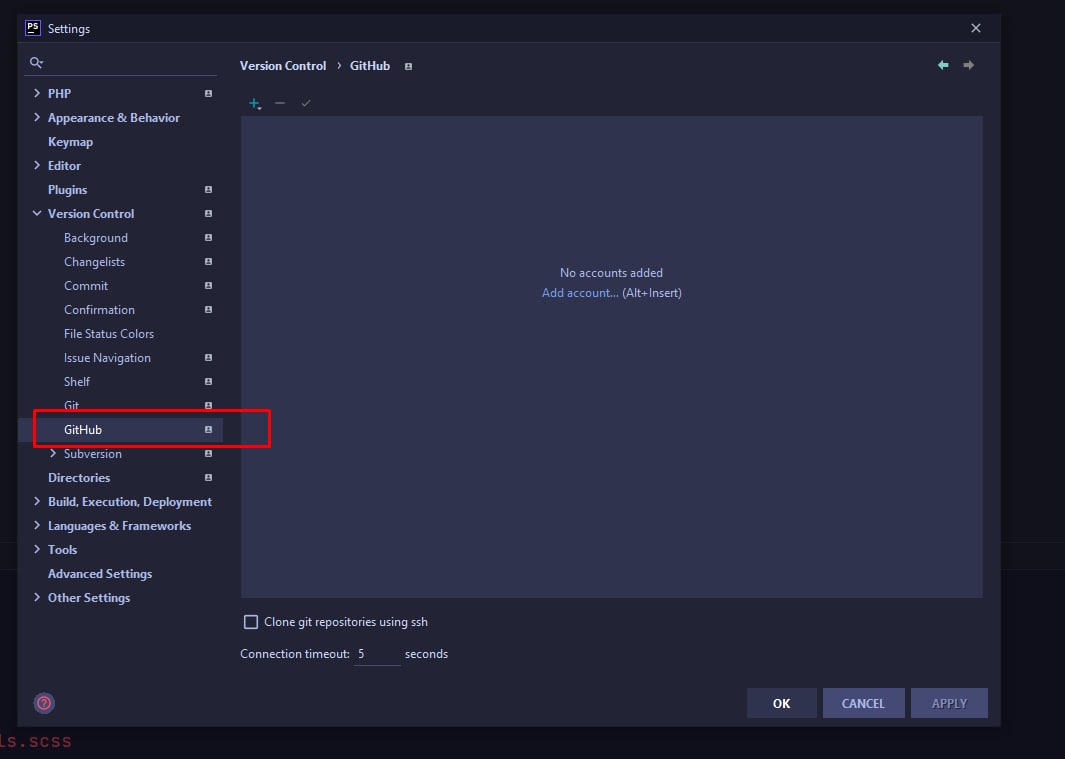Click the CANCEL button
This screenshot has width=1065, height=759.
tap(863, 703)
